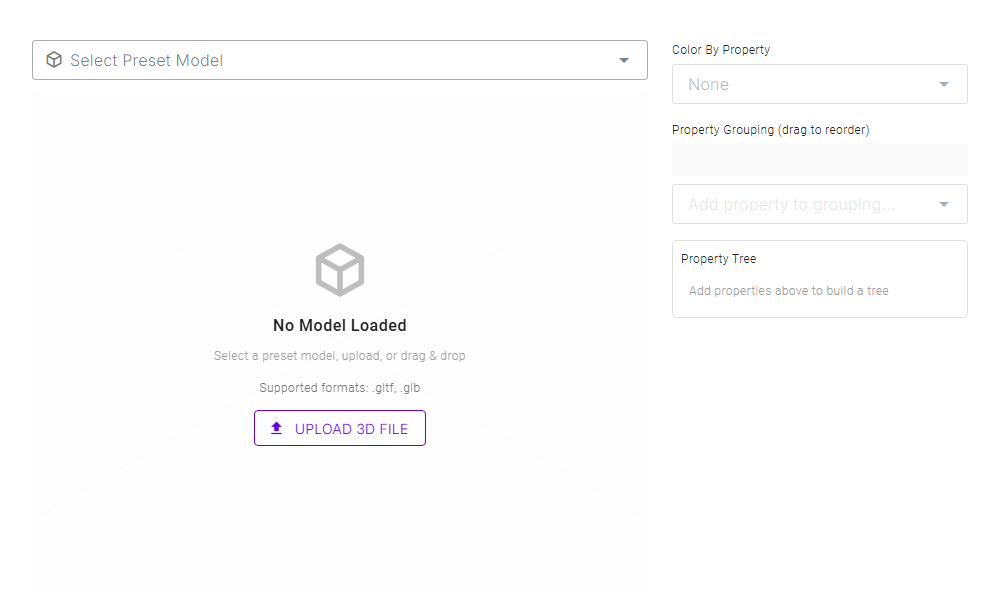The image size is (1000, 600).
Task: Click the No Model Loaded heading
Action: coord(340,325)
